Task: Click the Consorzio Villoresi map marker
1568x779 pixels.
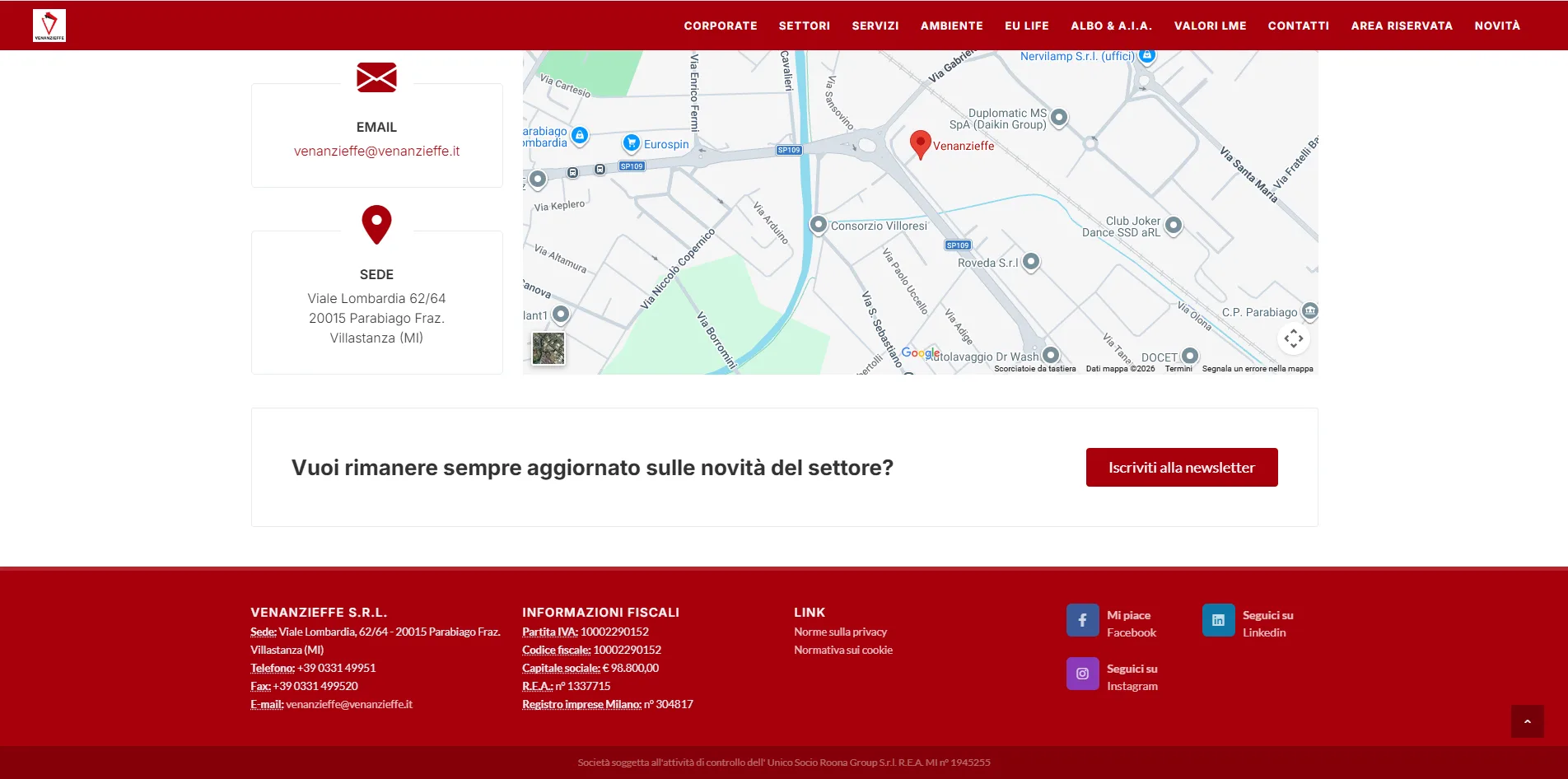Action: [x=818, y=224]
